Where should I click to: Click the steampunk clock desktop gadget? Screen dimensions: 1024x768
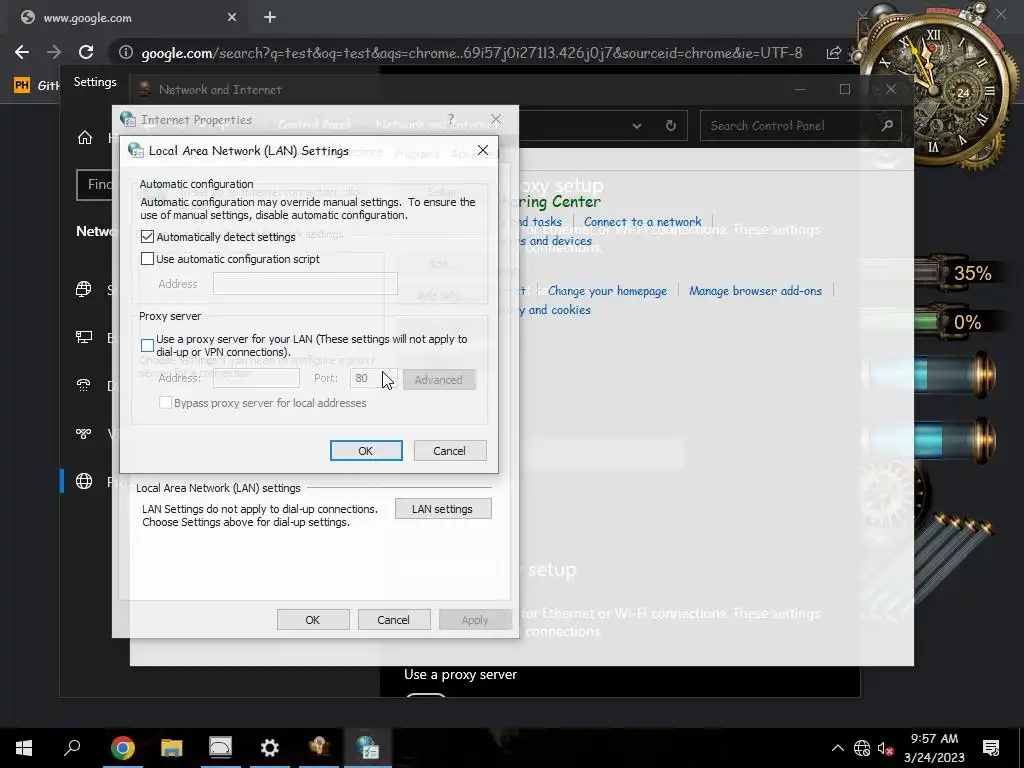click(936, 88)
